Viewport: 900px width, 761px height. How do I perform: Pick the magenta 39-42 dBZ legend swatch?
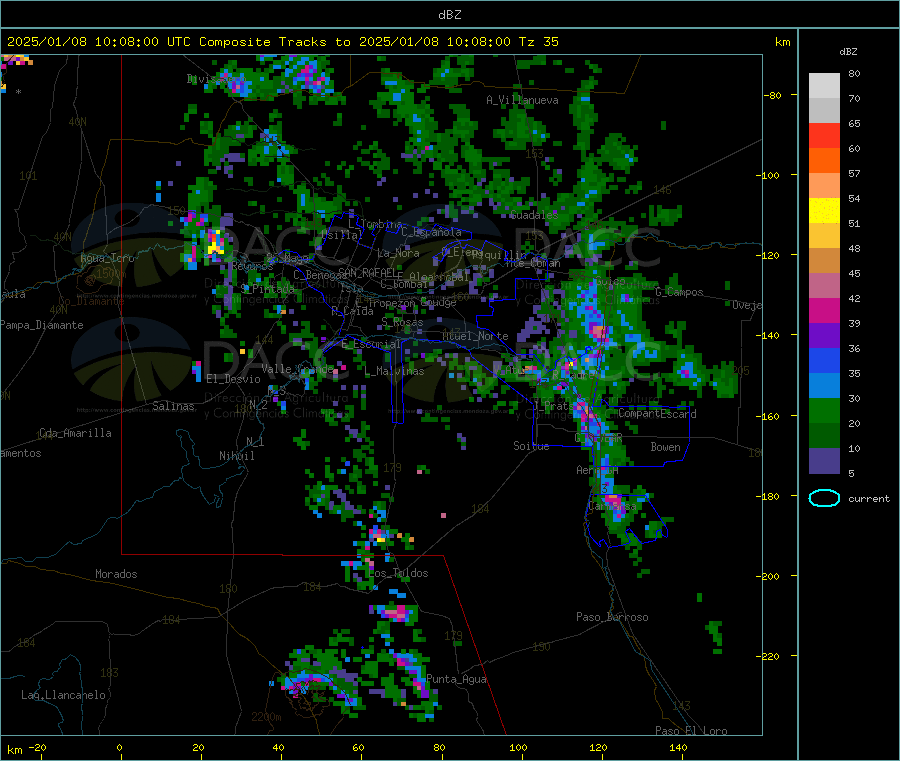point(824,310)
